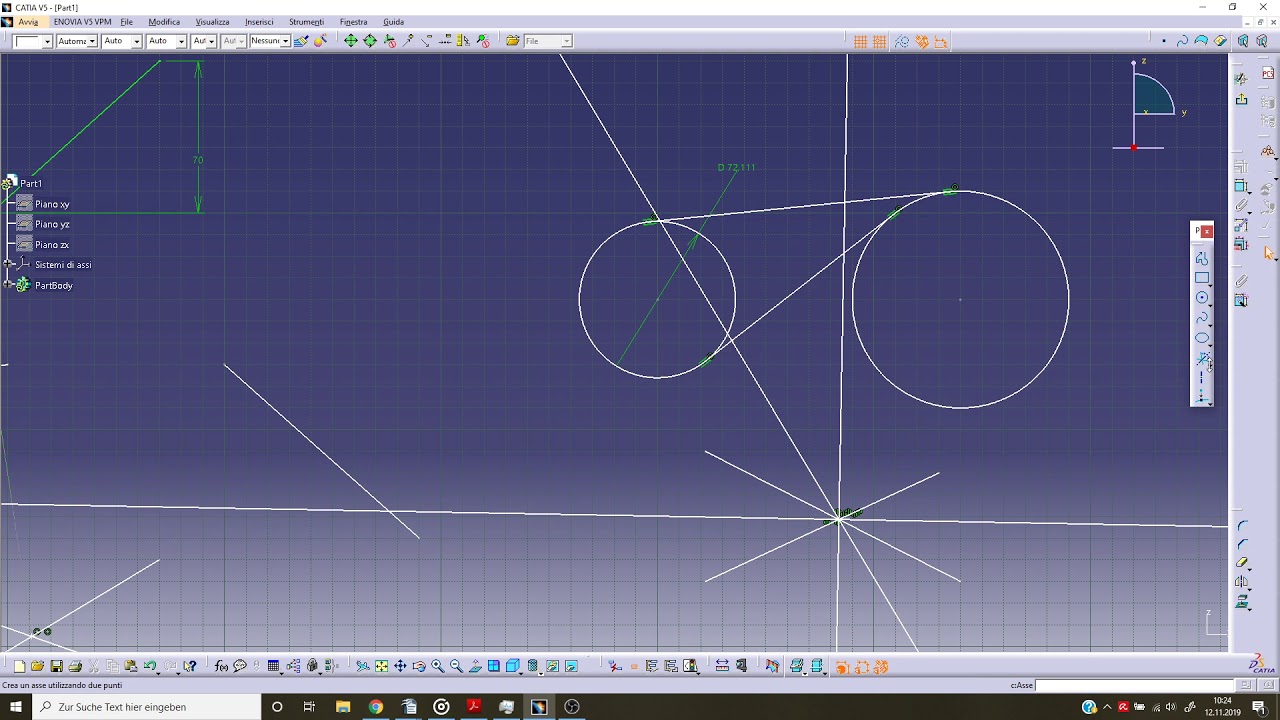
Task: Click the Open file icon in bottom toolbar
Action: (x=37, y=666)
